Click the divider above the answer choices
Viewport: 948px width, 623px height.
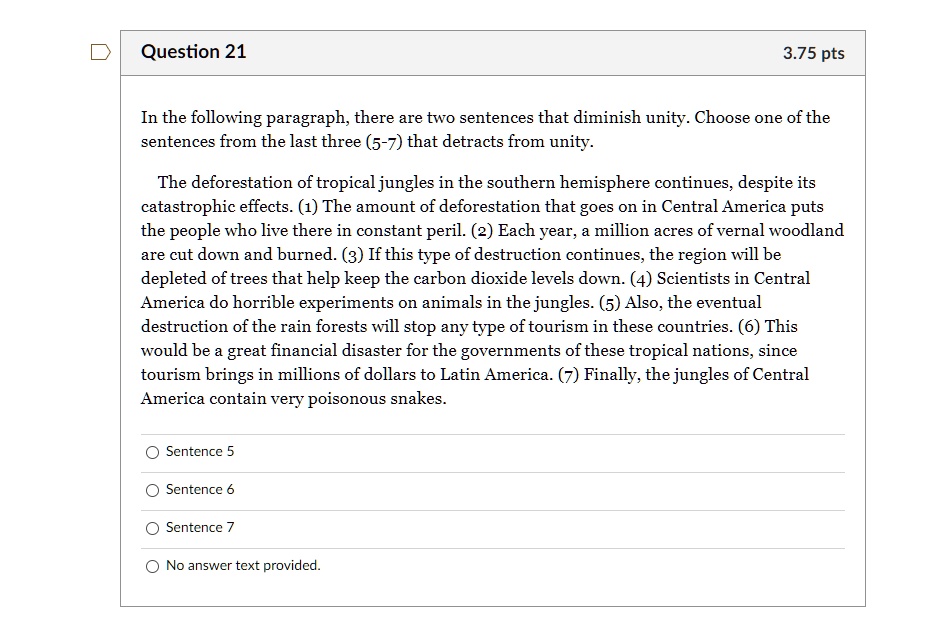click(x=490, y=434)
